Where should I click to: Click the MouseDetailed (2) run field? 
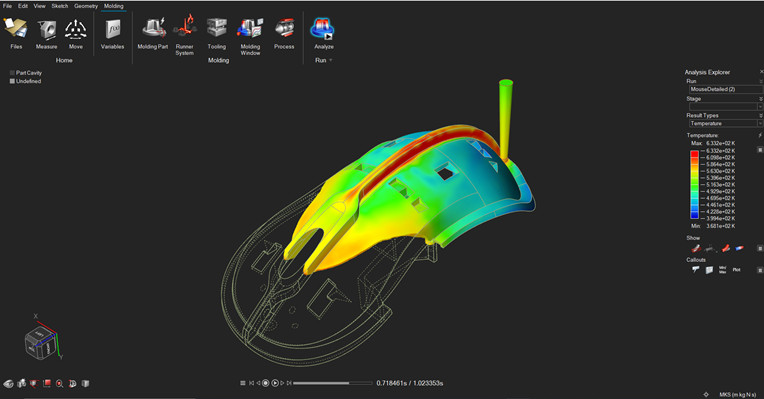[725, 90]
